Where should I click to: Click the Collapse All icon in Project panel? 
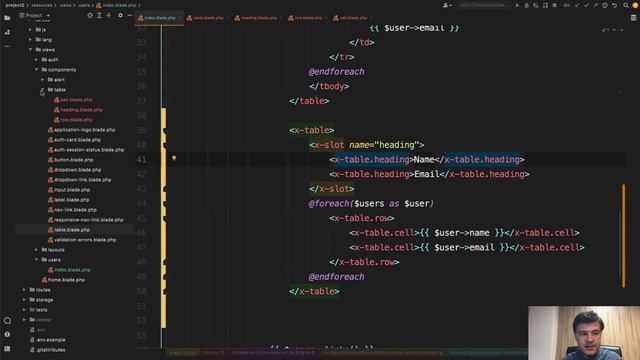109,16
